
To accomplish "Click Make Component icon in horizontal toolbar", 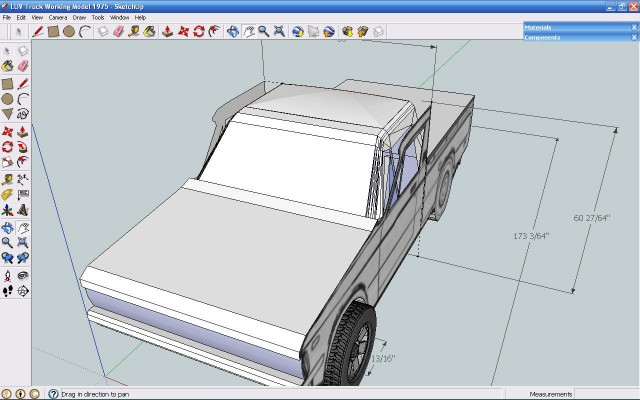I will 103,31.
